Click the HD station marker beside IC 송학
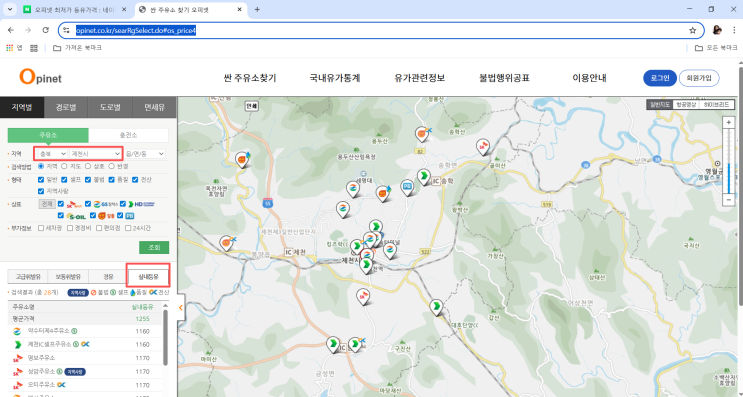The width and height of the screenshot is (743, 397). [x=424, y=176]
